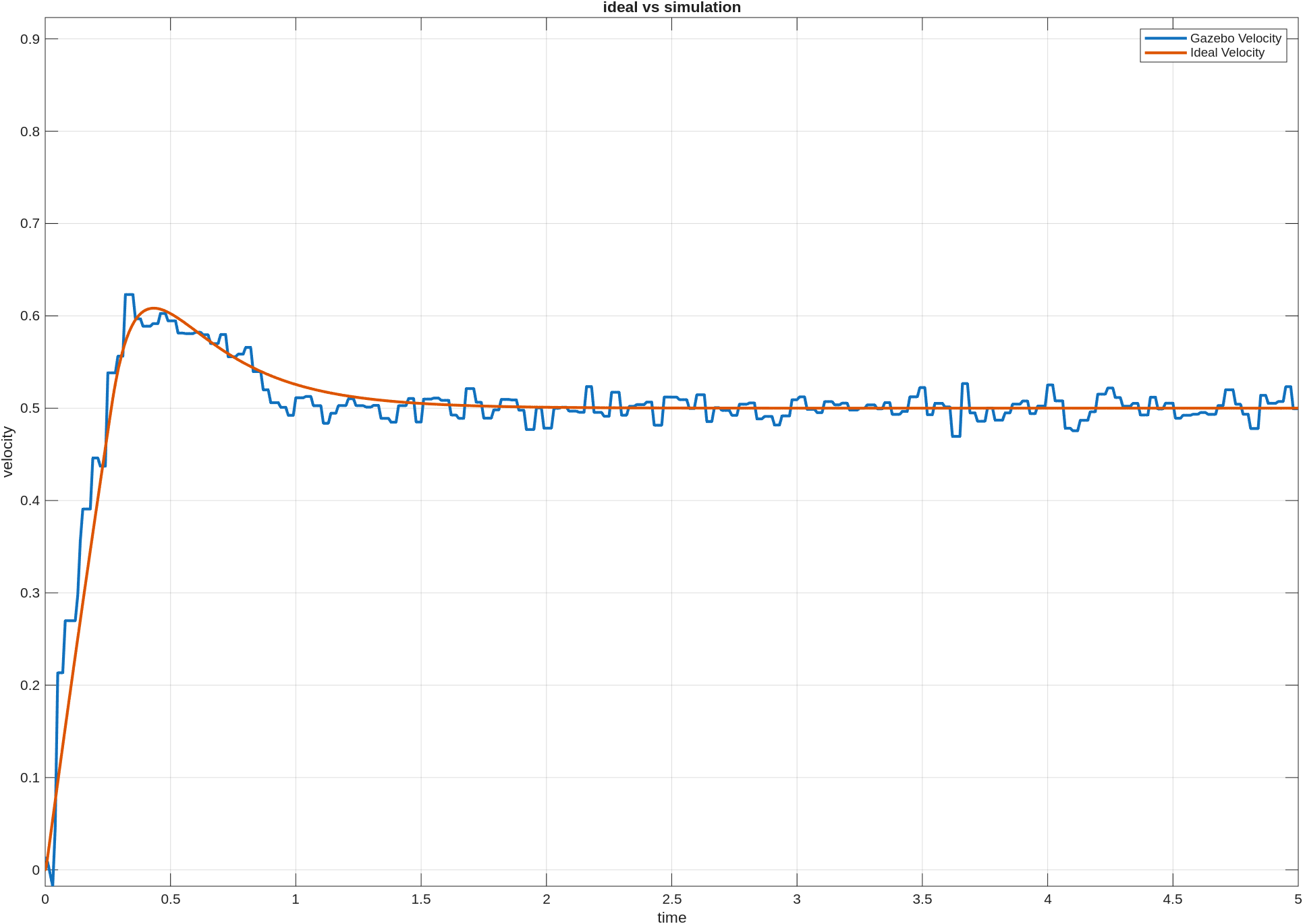Click the plot title ideal vs simulation
This screenshot has width=1303, height=924.
coord(671,7)
